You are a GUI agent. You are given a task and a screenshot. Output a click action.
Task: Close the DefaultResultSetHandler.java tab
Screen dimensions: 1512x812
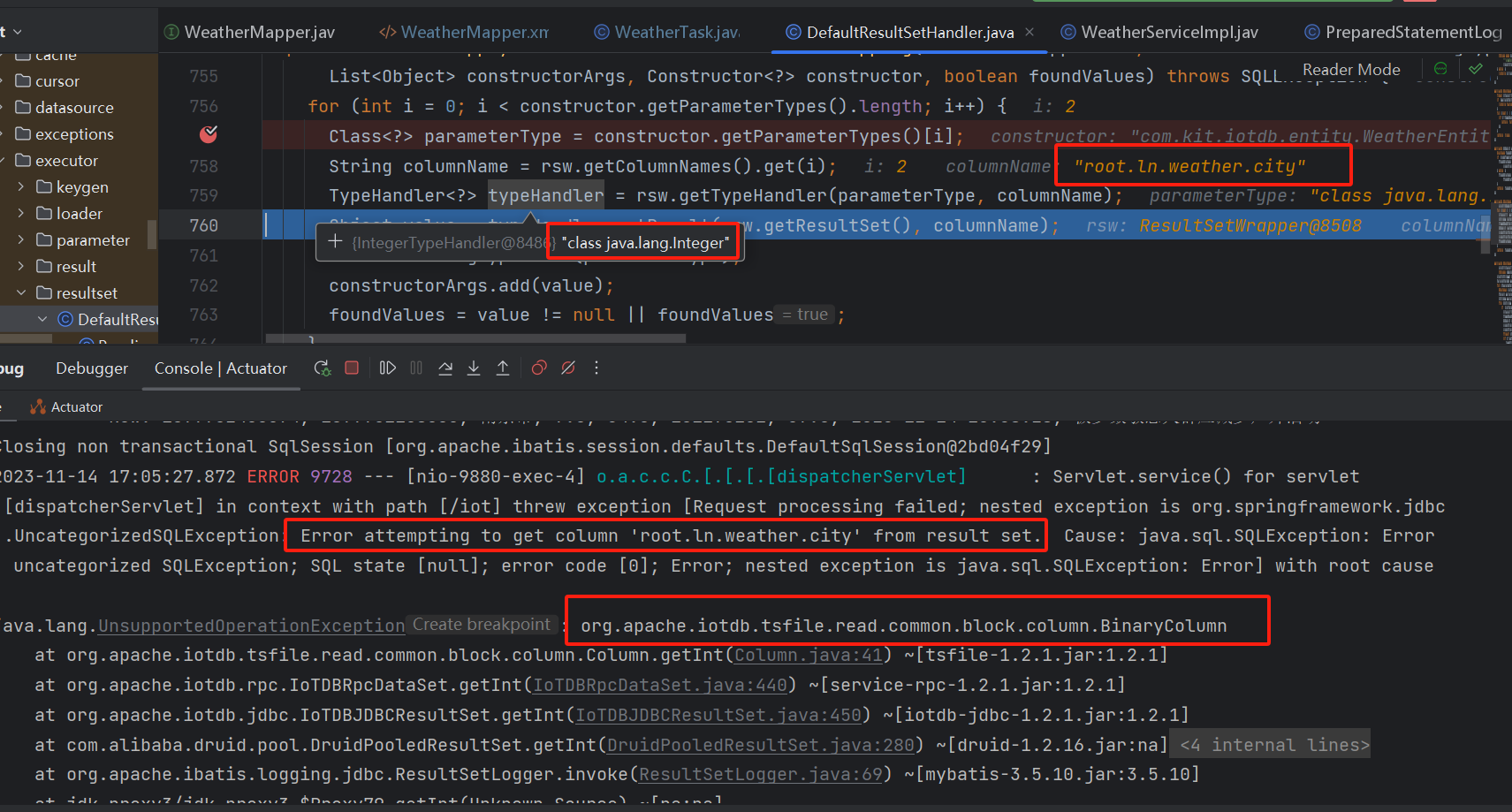click(1030, 32)
